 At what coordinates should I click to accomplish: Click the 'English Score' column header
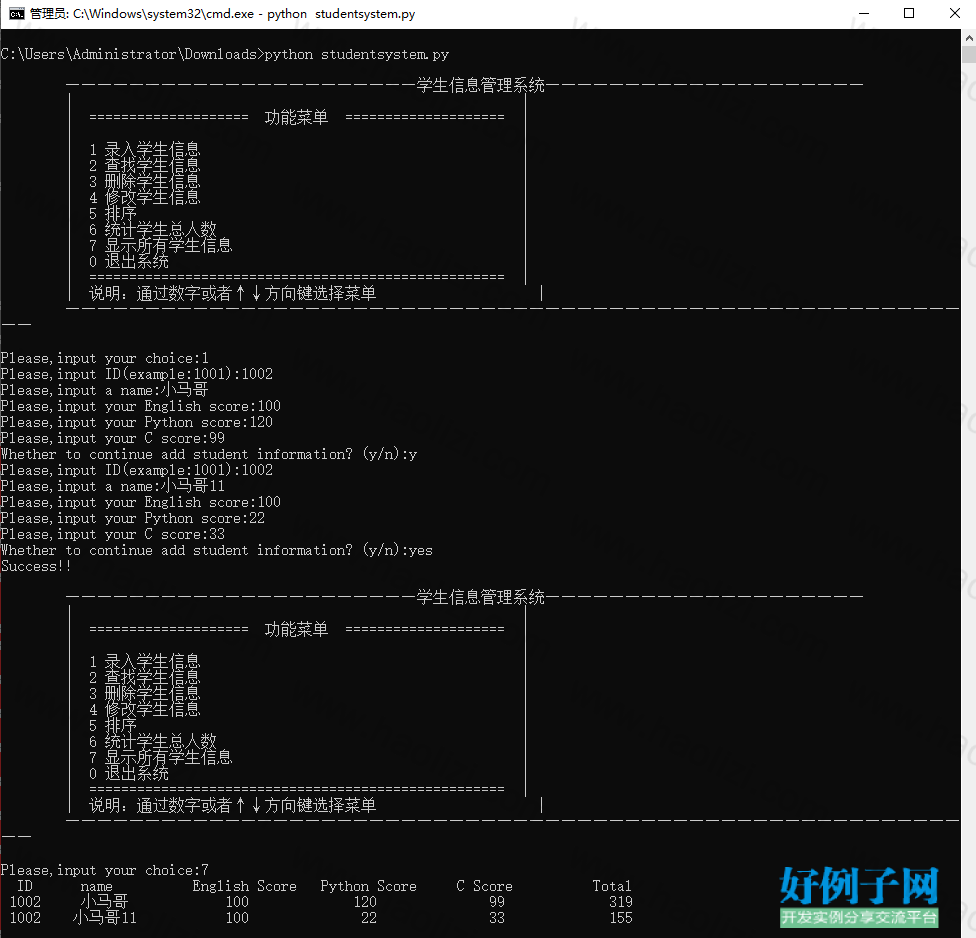point(245,886)
